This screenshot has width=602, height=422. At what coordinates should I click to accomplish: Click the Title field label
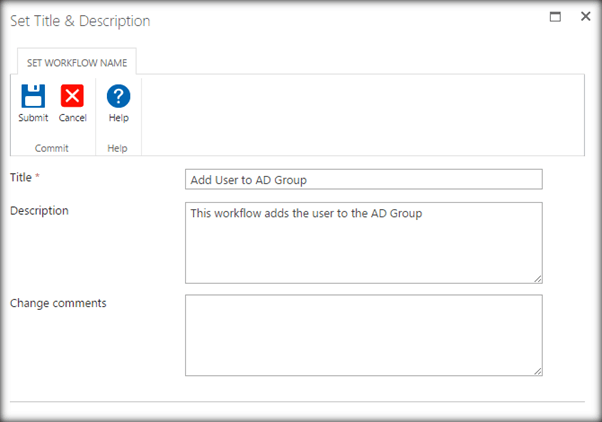20,177
